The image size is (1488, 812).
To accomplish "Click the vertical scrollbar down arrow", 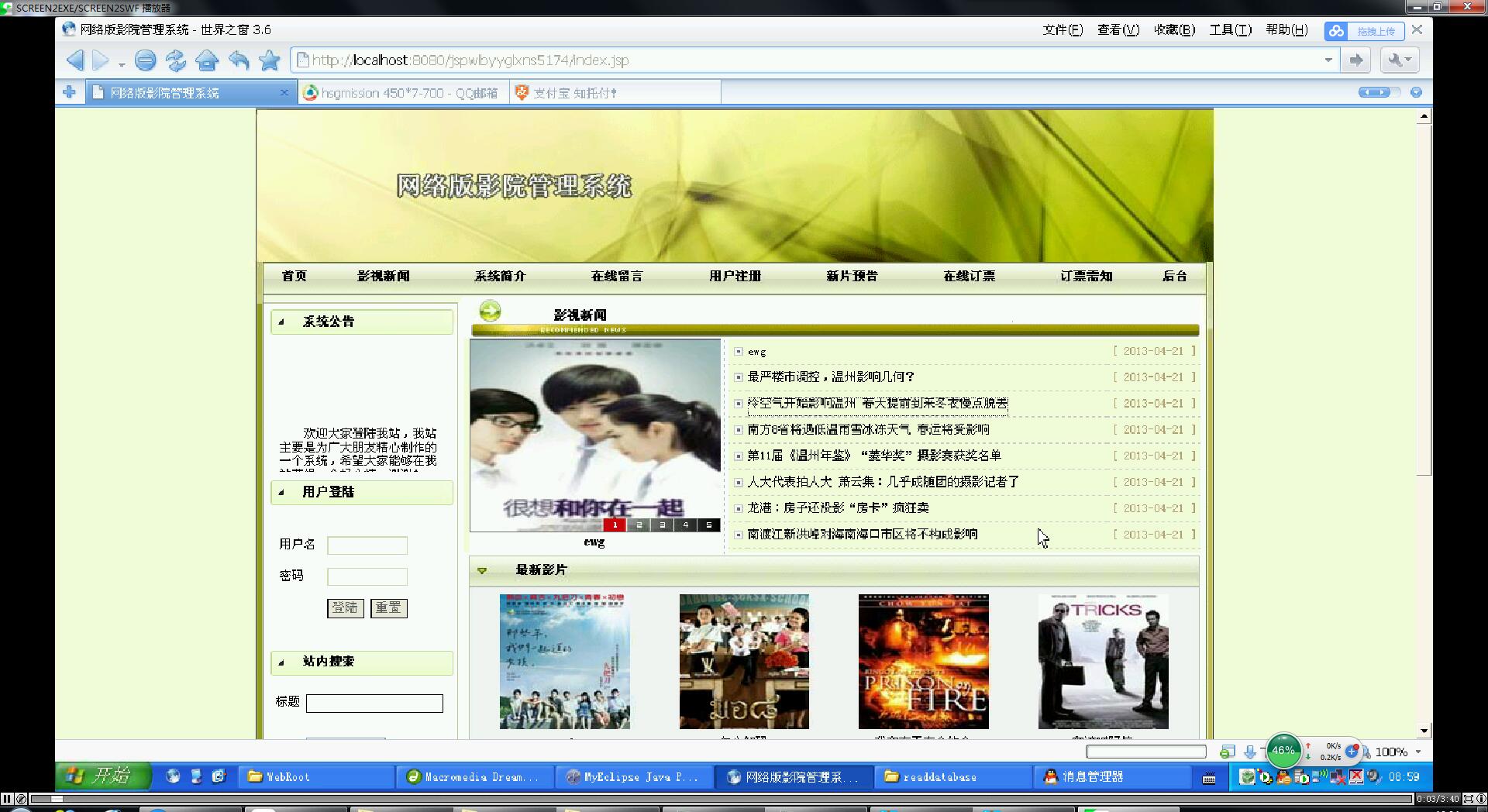I will [x=1424, y=730].
